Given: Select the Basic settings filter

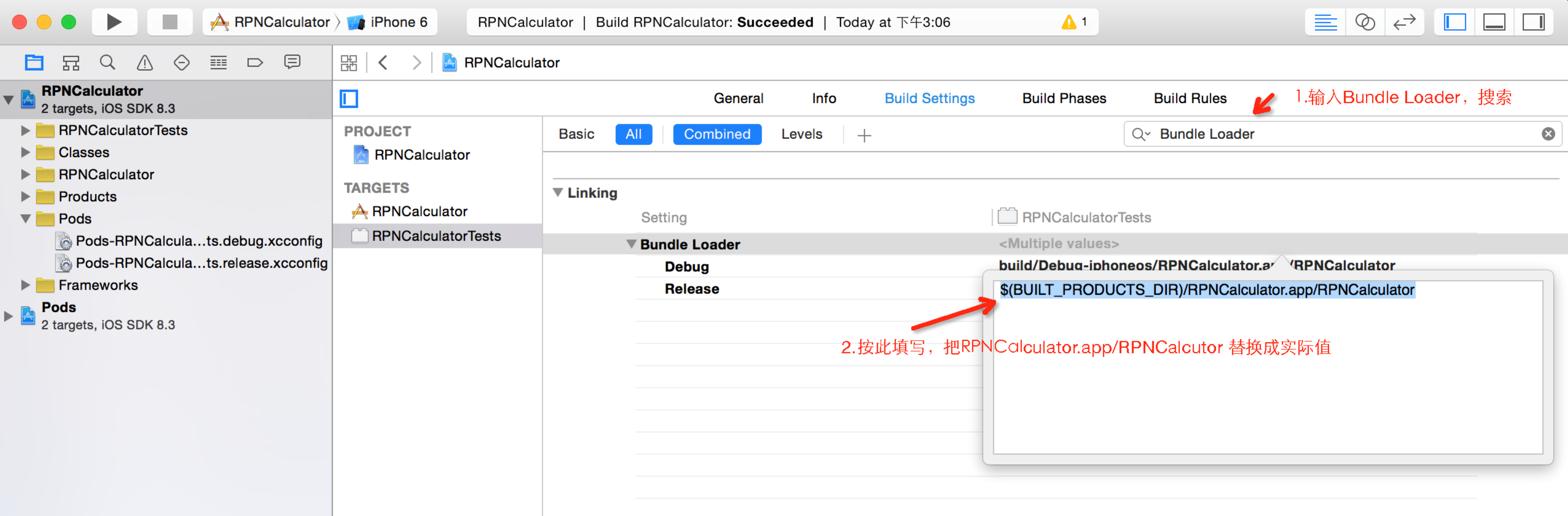Looking at the screenshot, I should coord(576,134).
